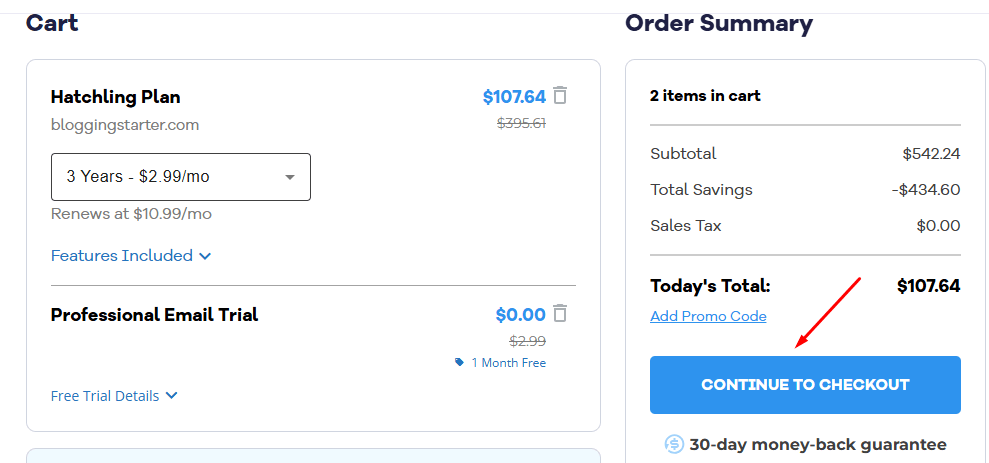Select the Professional Email Trial heading

click(155, 315)
